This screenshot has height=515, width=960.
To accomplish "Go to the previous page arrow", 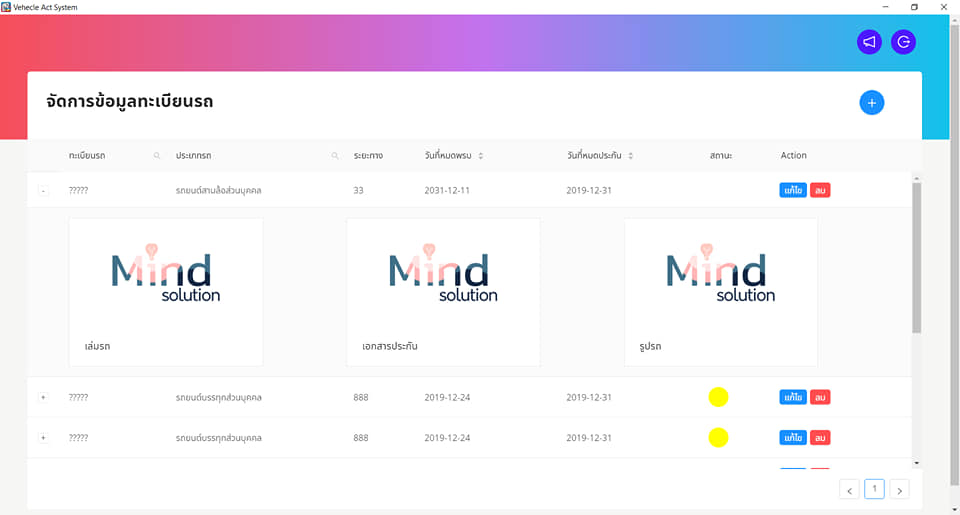I will (849, 490).
